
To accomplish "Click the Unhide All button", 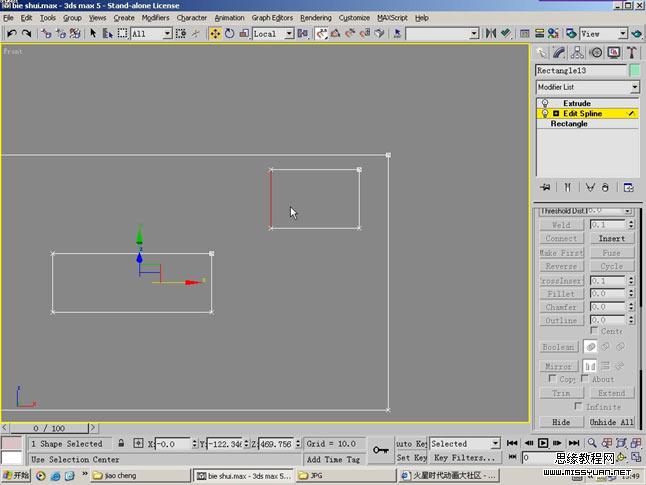I will pos(611,422).
